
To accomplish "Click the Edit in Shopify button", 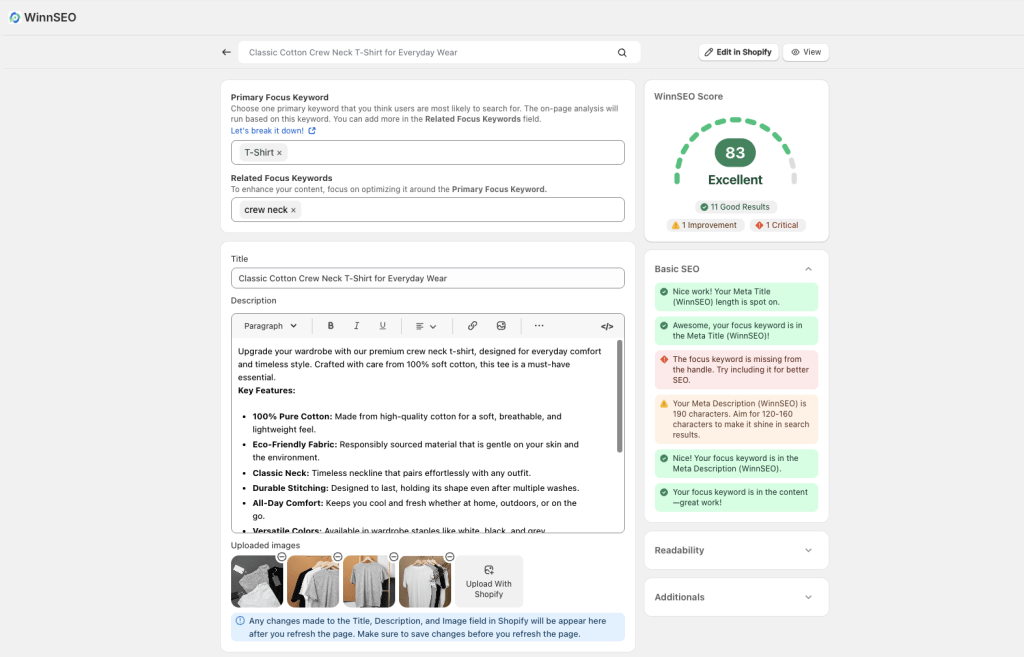I will coord(738,52).
